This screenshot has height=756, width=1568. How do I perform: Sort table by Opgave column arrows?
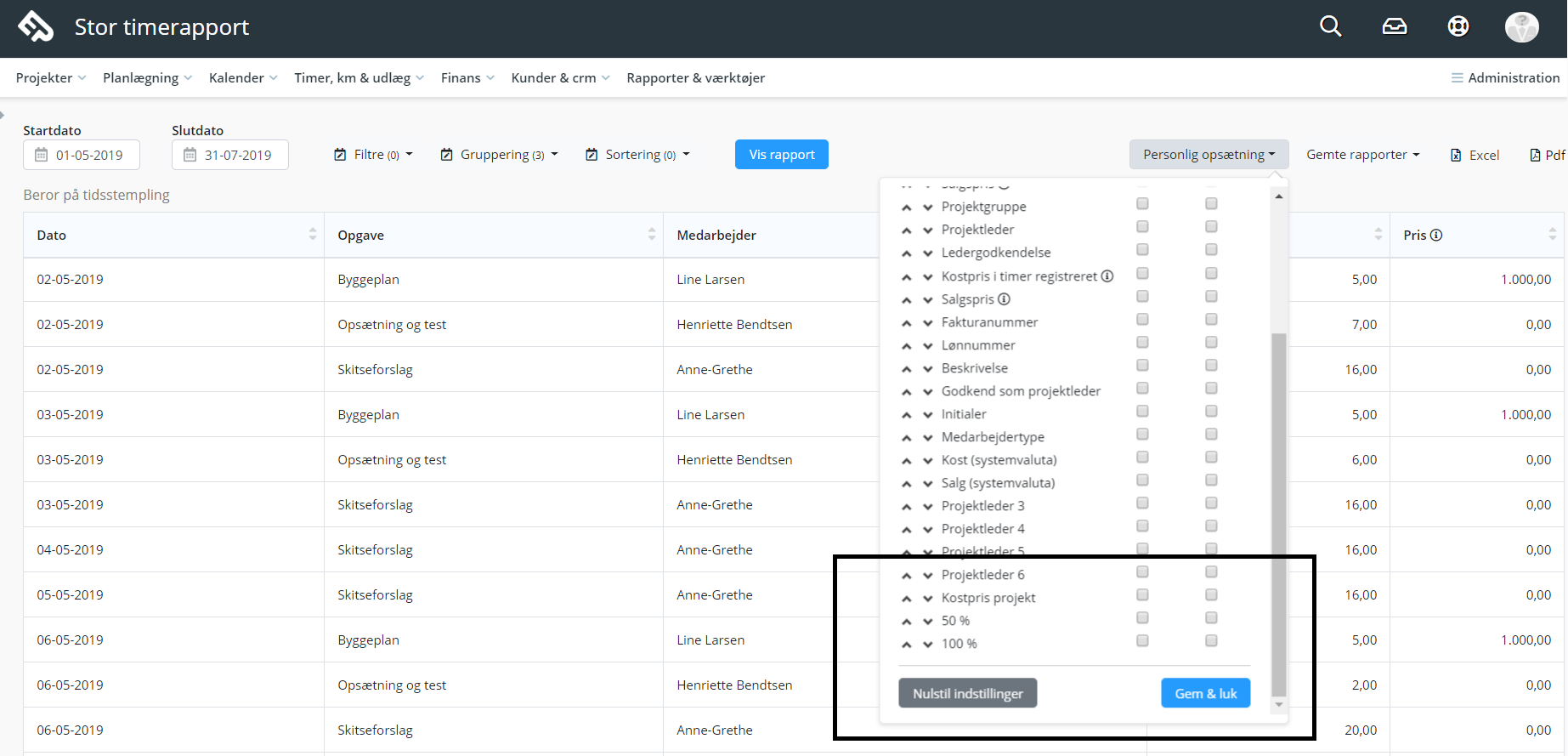[652, 234]
